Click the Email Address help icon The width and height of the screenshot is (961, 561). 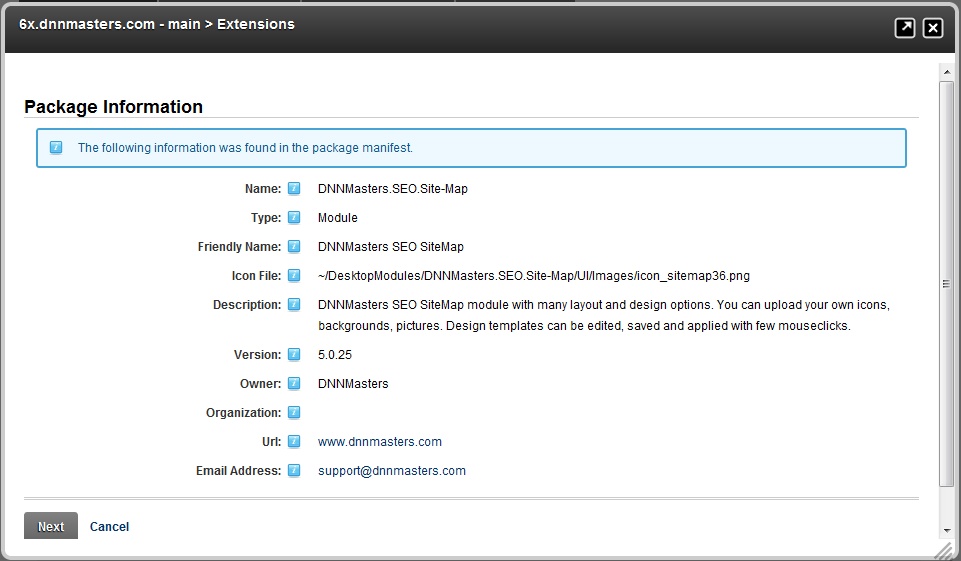(294, 470)
